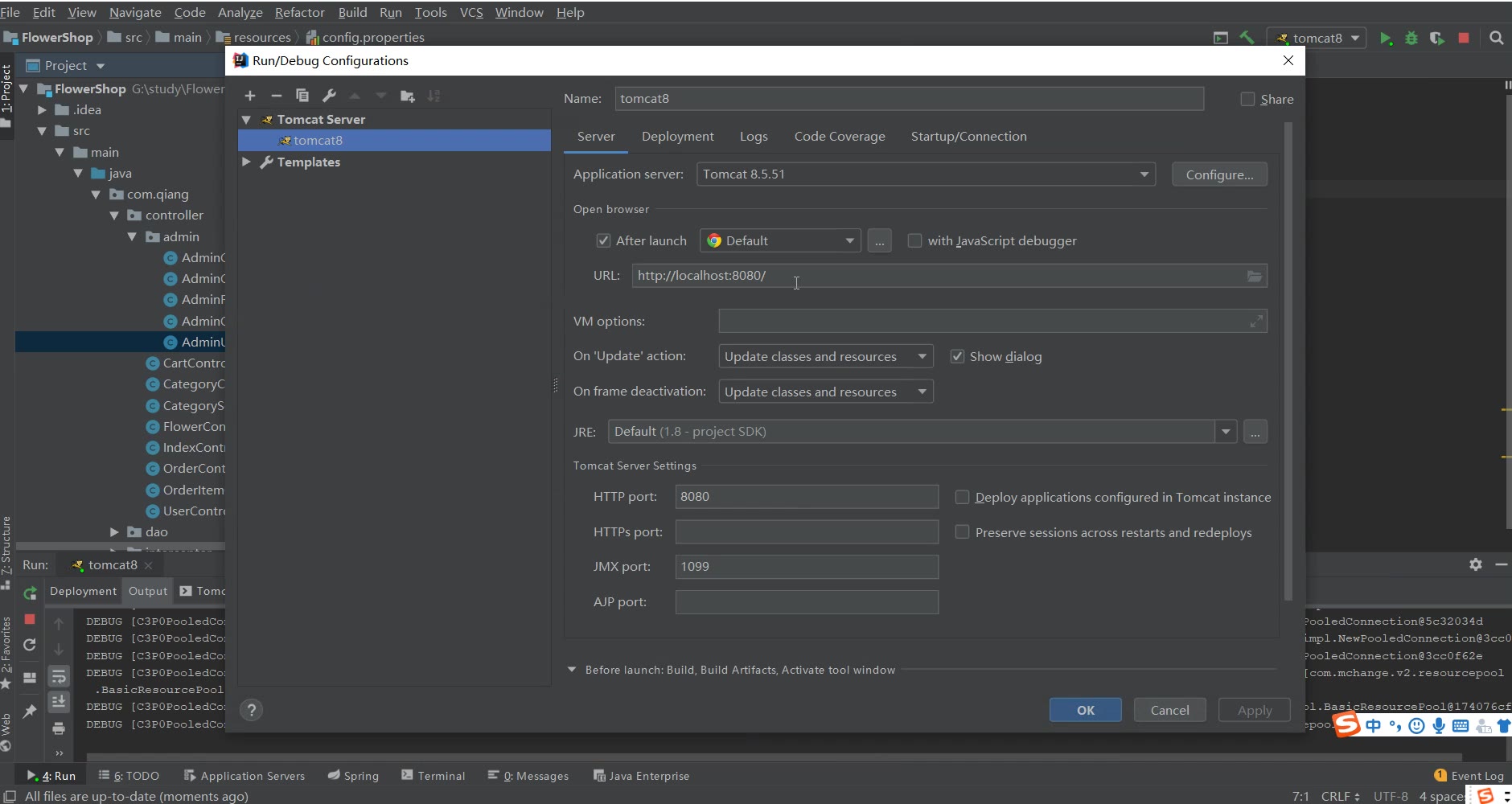Viewport: 1512px width, 804px height.
Task: Open the JRE dropdown arrow
Action: click(x=1226, y=432)
